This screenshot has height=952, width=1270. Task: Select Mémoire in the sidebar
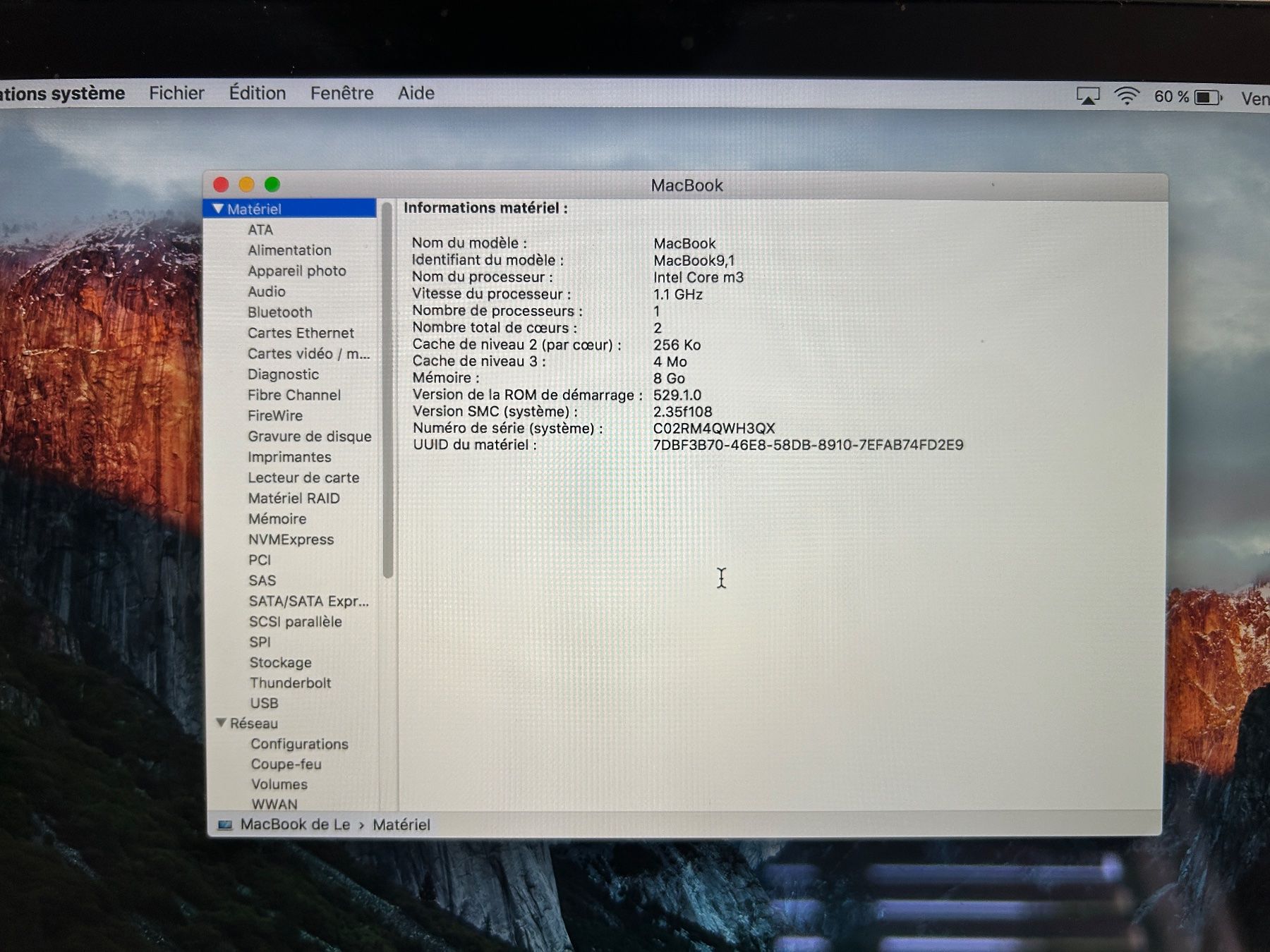click(x=277, y=519)
